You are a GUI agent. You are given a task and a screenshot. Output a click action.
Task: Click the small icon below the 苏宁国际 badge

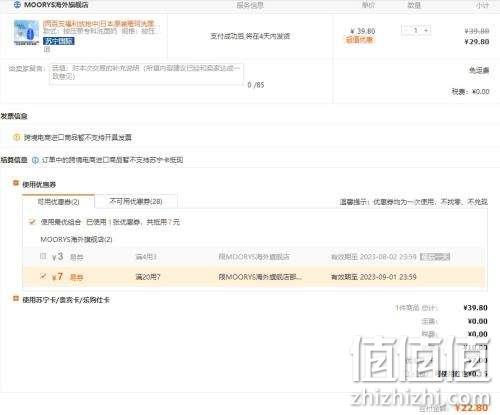click(47, 49)
